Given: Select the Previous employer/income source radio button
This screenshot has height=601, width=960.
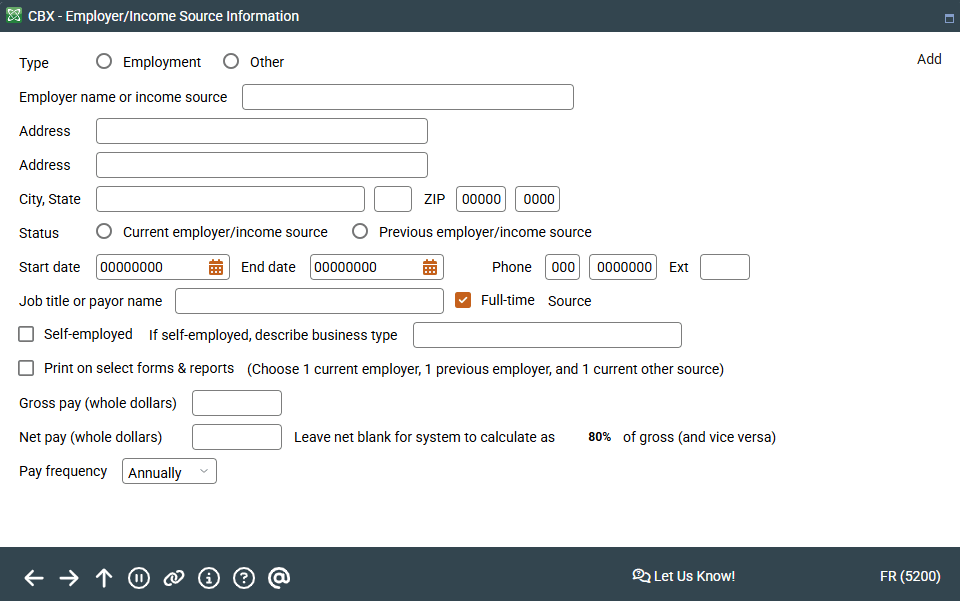Looking at the screenshot, I should coord(360,231).
